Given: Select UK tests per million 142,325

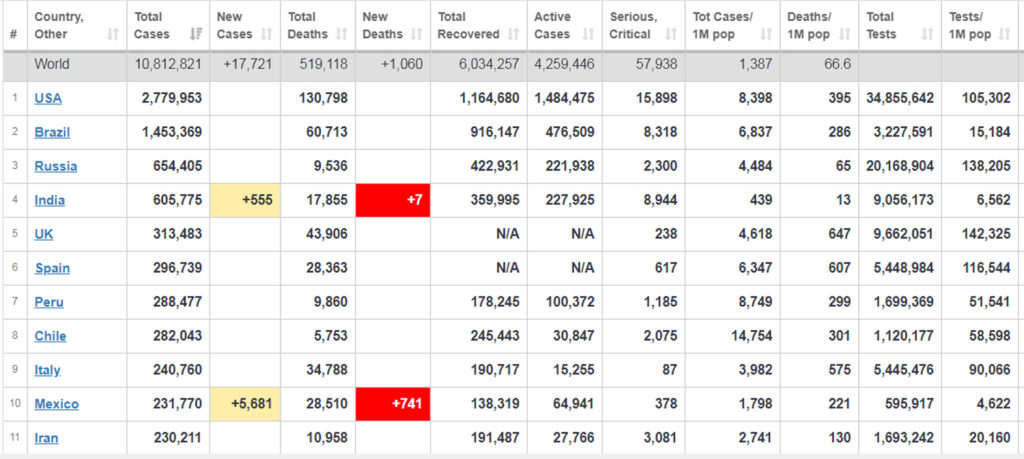Looking at the screenshot, I should (x=986, y=234).
